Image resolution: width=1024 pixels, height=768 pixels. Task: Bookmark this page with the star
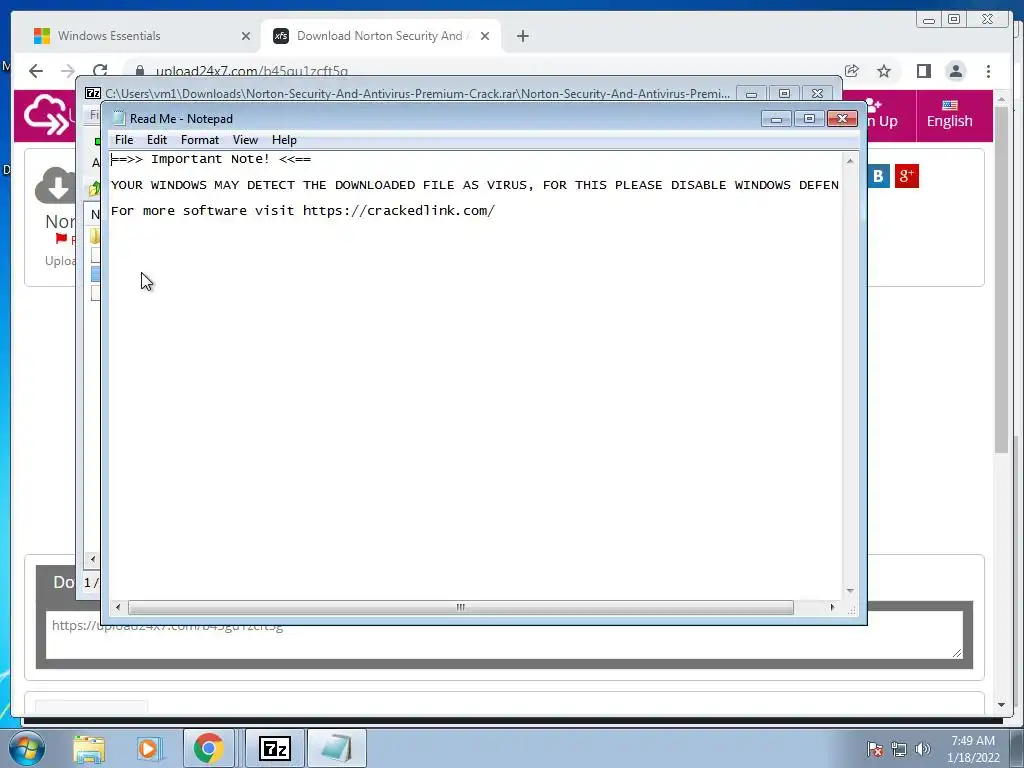click(x=884, y=71)
